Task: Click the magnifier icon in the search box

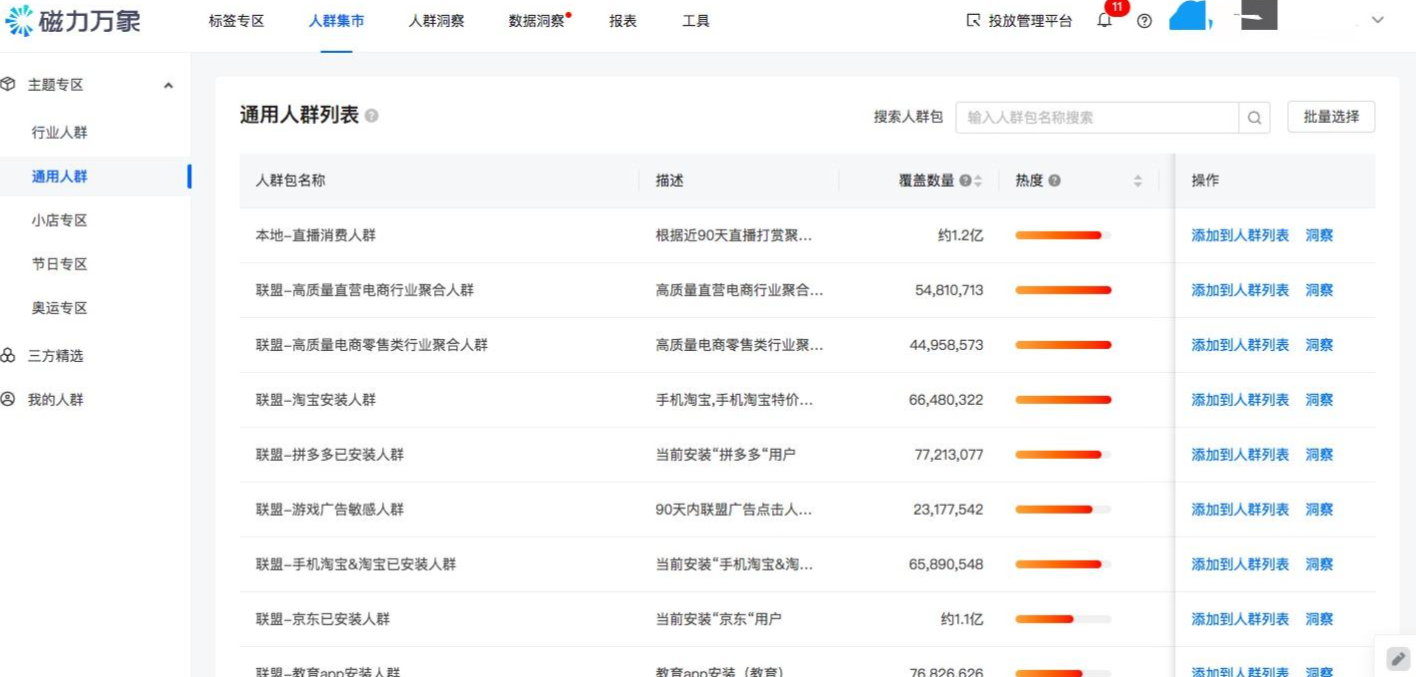Action: [x=1253, y=117]
